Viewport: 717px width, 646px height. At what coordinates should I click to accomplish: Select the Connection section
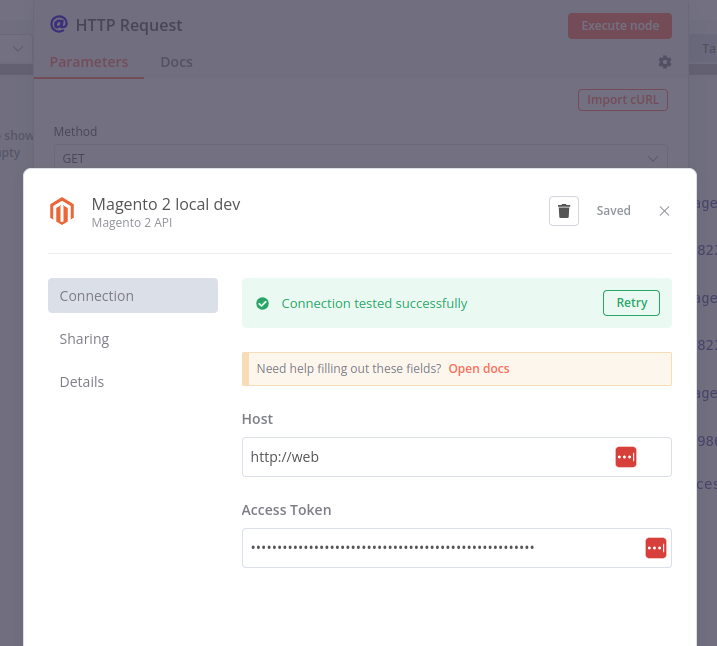[133, 295]
